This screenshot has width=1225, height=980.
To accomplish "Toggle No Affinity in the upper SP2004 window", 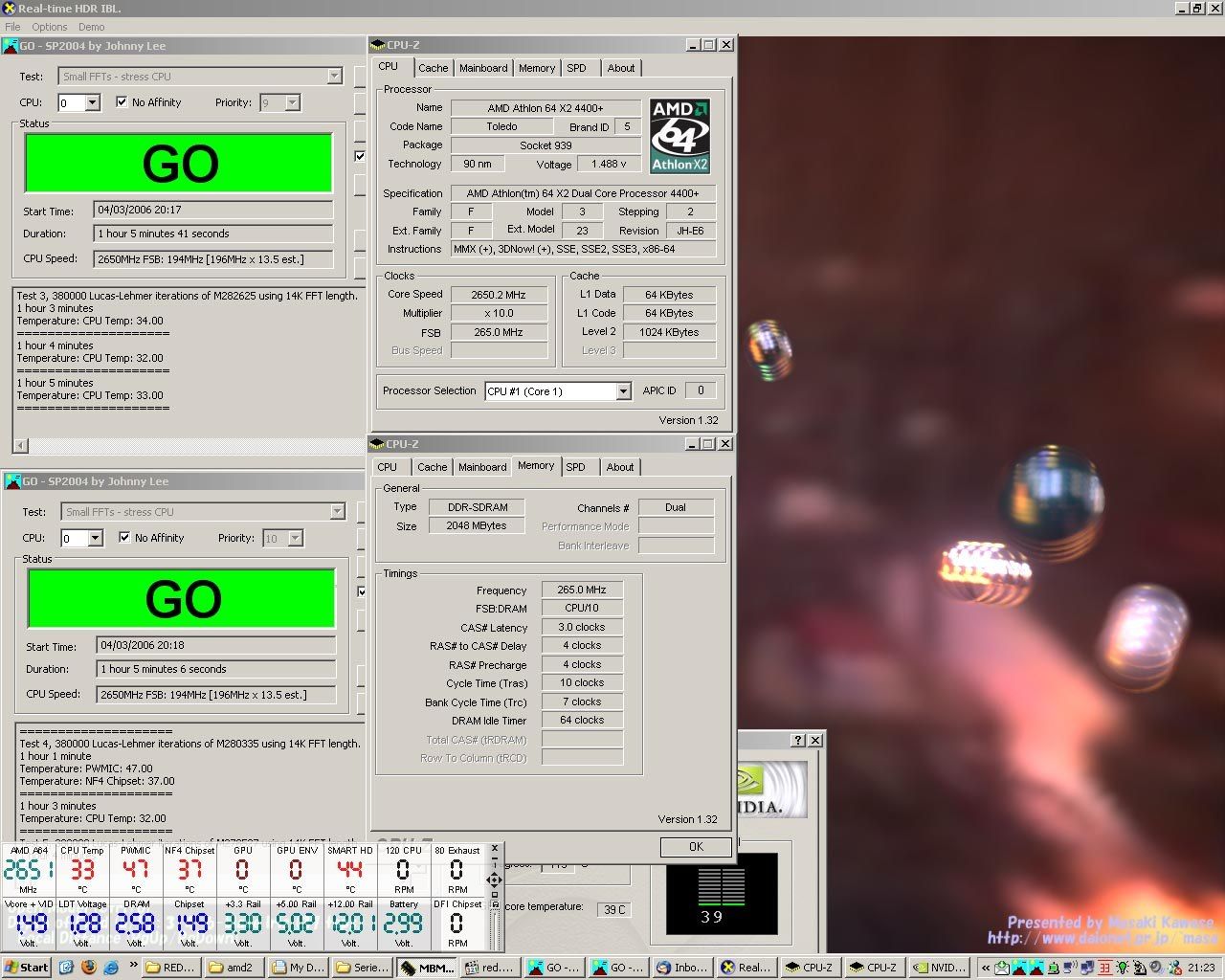I will [122, 101].
